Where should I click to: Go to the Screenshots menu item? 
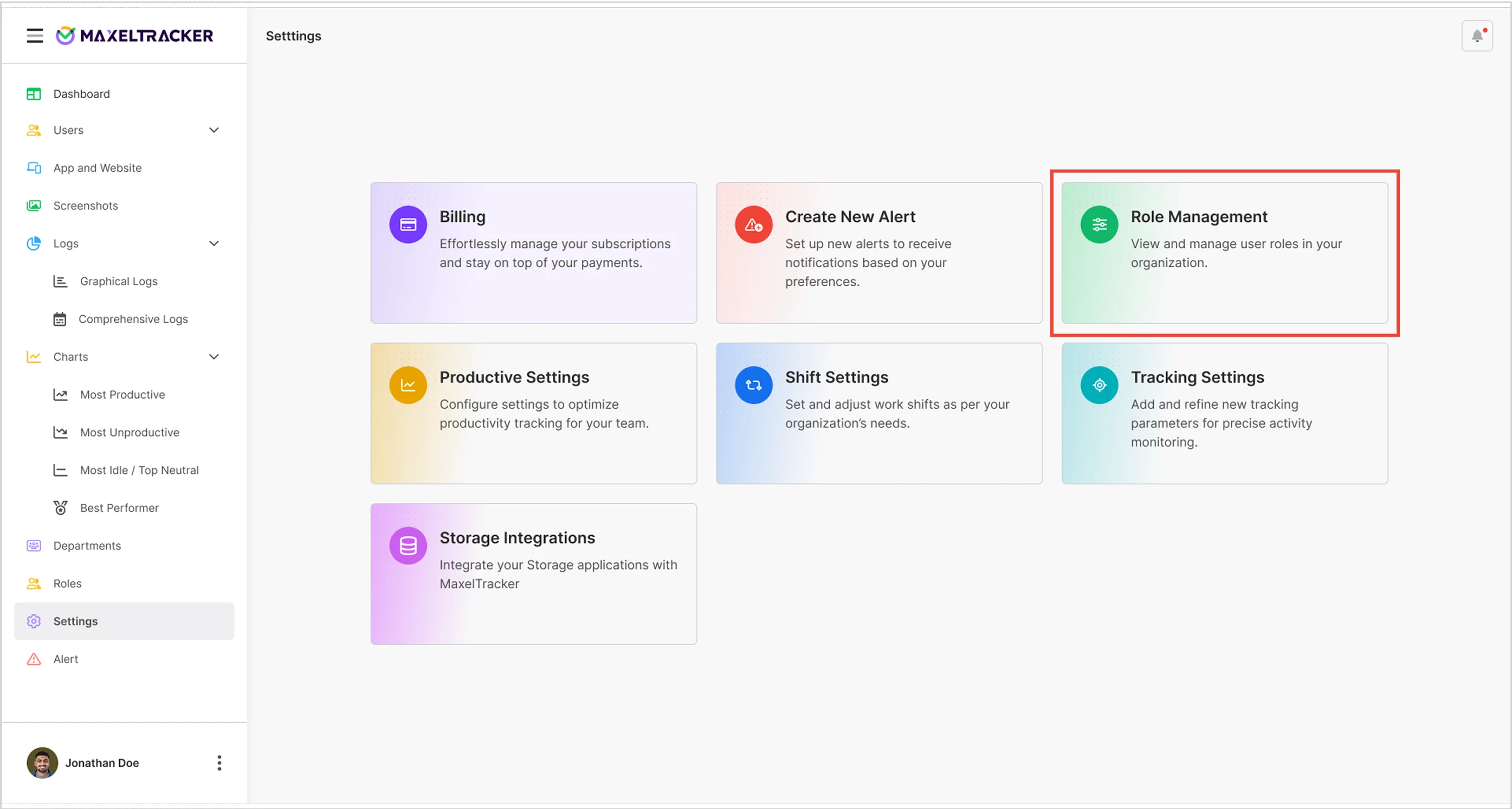pos(124,206)
